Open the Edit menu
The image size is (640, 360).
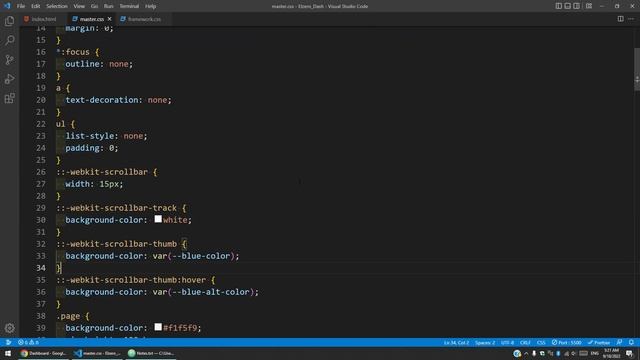(36, 6)
